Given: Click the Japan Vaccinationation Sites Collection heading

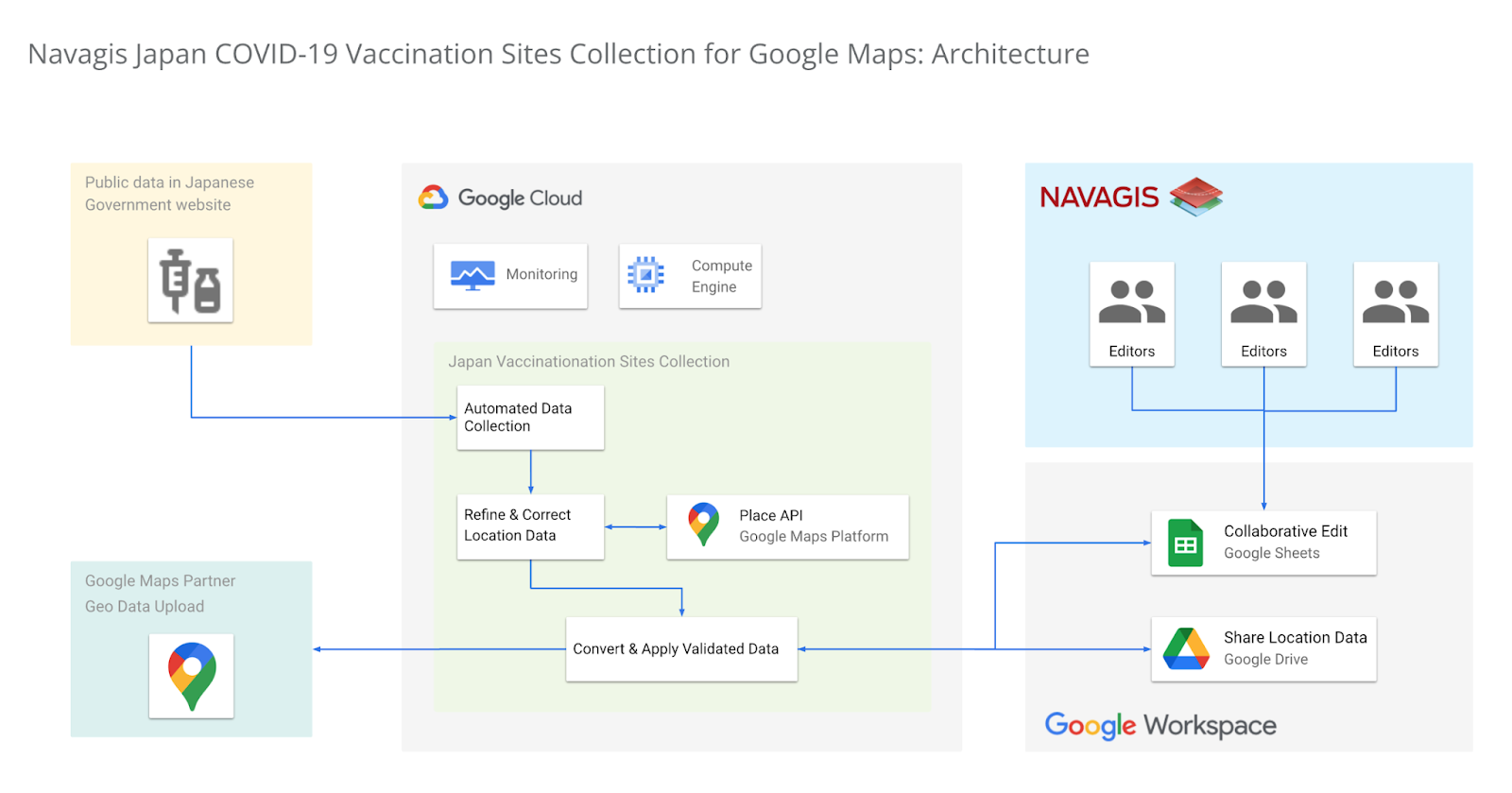Looking at the screenshot, I should pos(589,362).
